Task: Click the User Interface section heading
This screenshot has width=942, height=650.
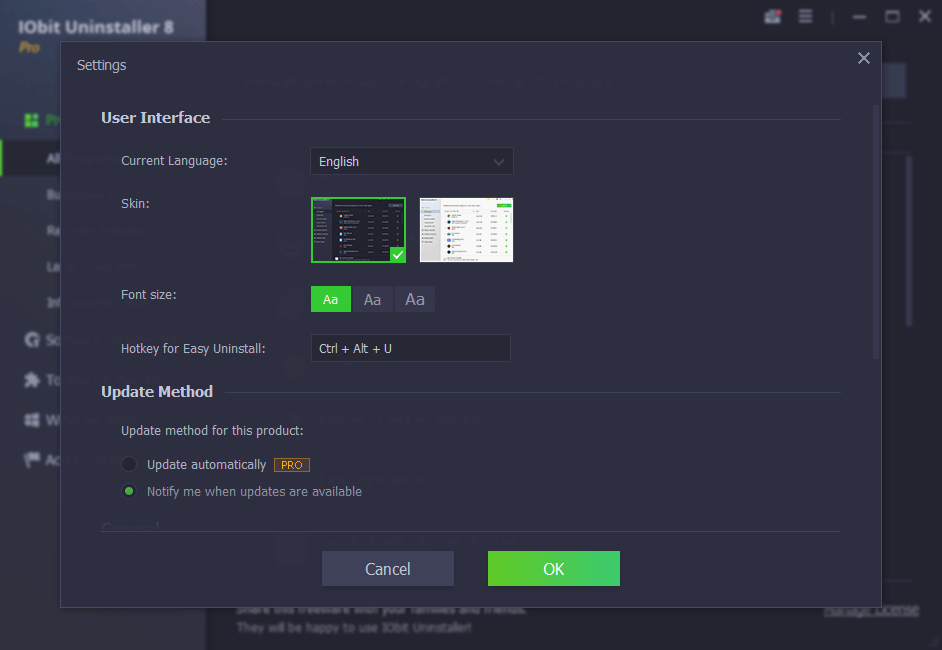Action: pos(156,118)
